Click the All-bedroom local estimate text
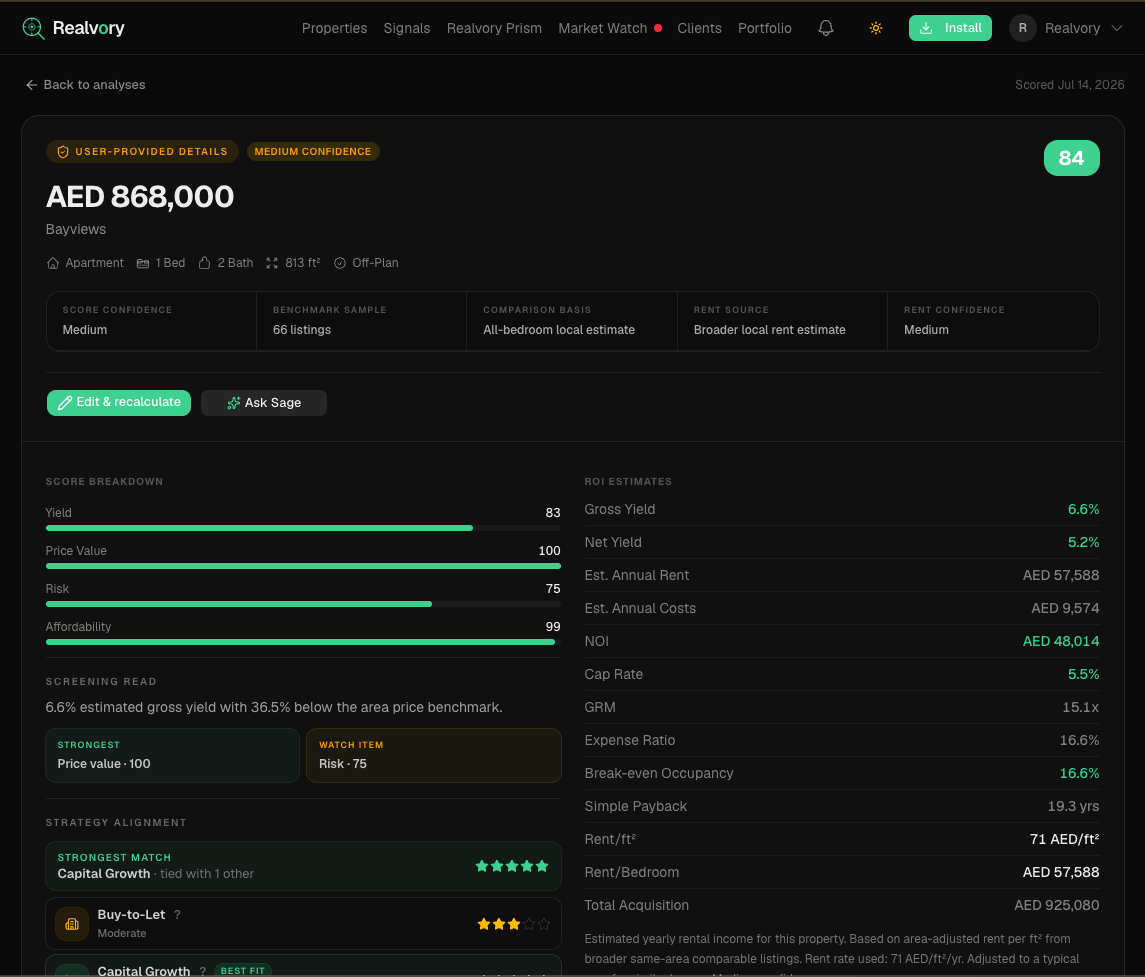This screenshot has width=1145, height=977. tap(559, 329)
